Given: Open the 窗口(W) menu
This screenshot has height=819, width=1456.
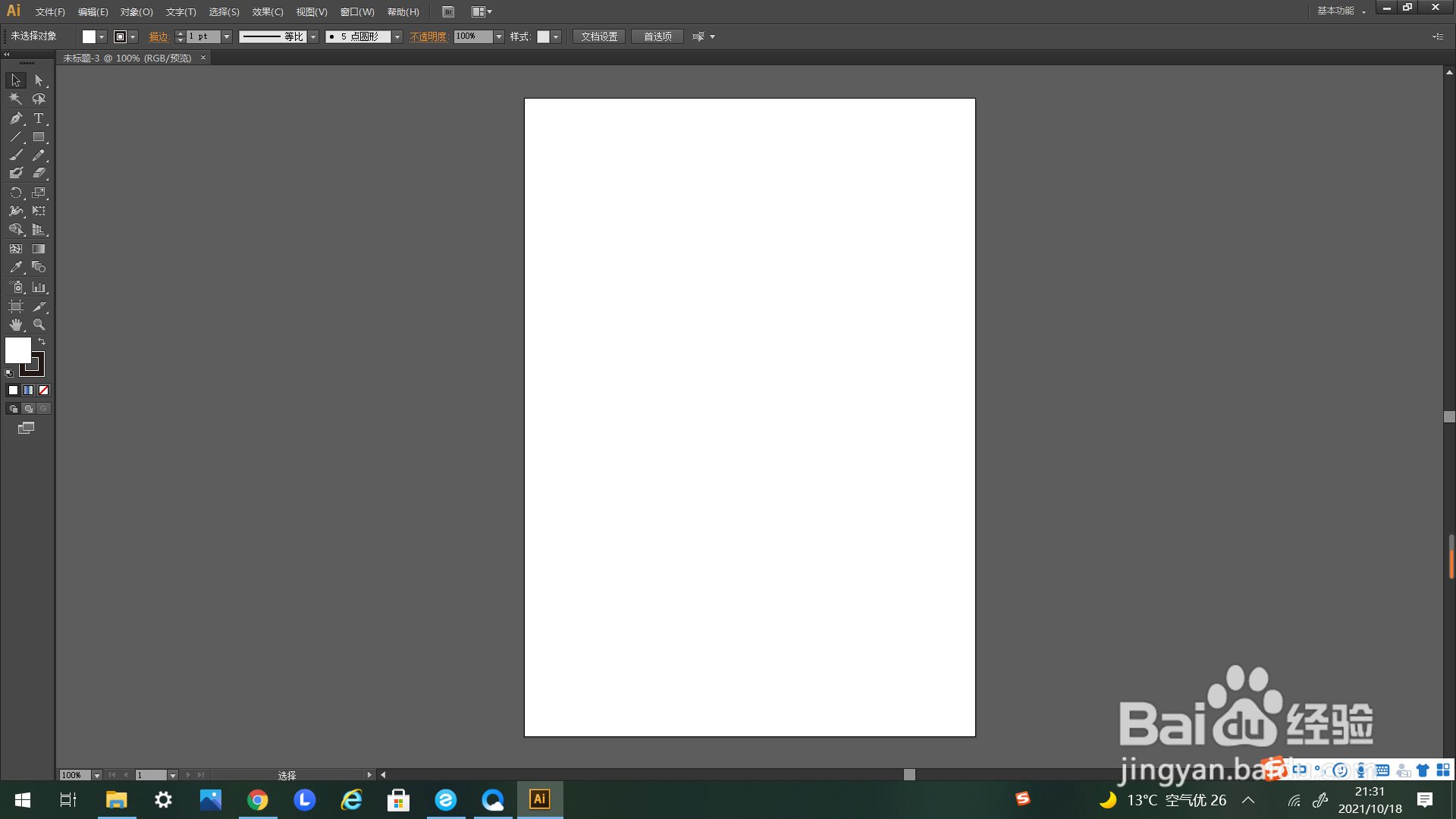Looking at the screenshot, I should coord(357,12).
